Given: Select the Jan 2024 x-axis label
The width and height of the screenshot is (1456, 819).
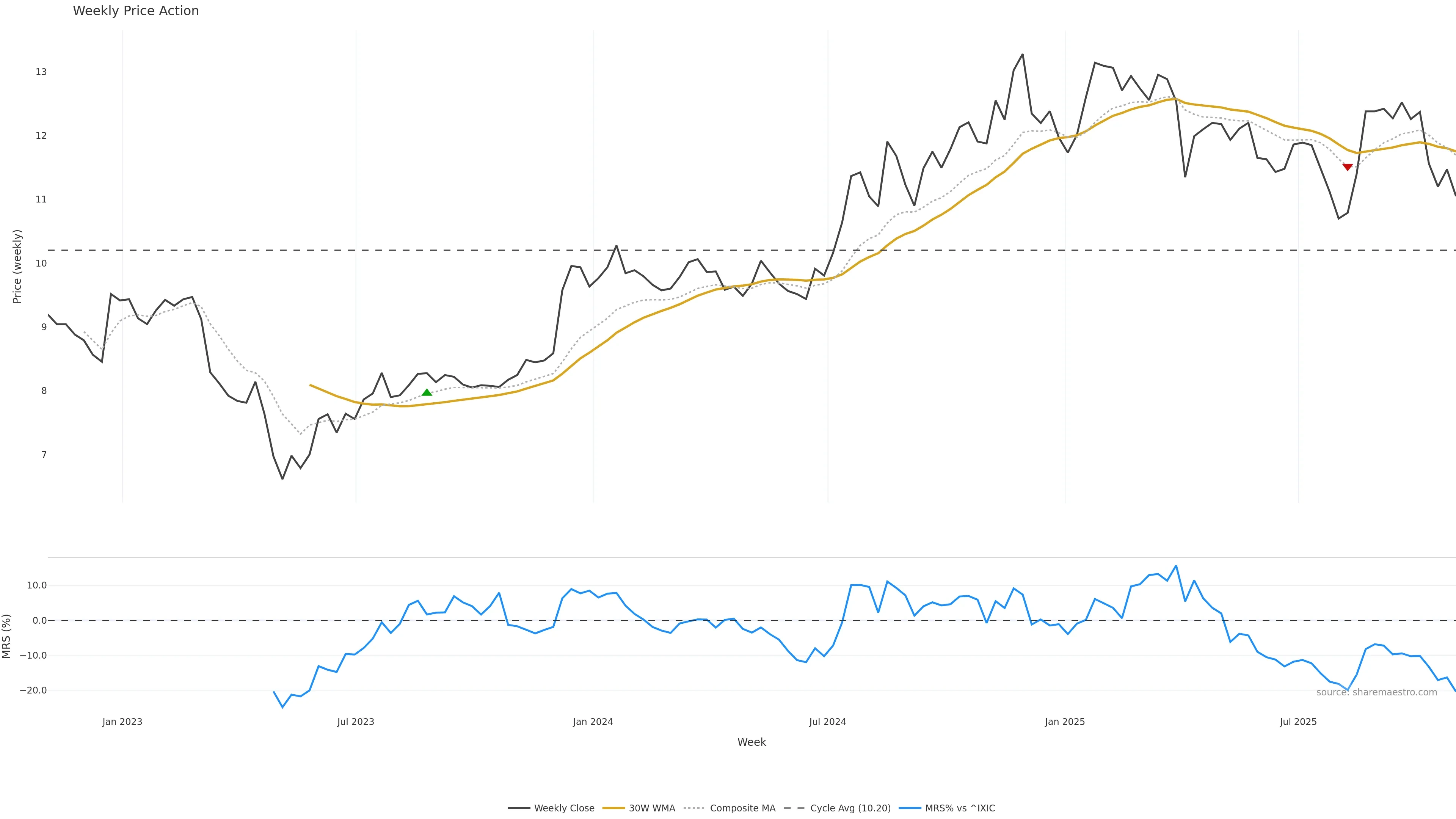Looking at the screenshot, I should pyautogui.click(x=592, y=722).
